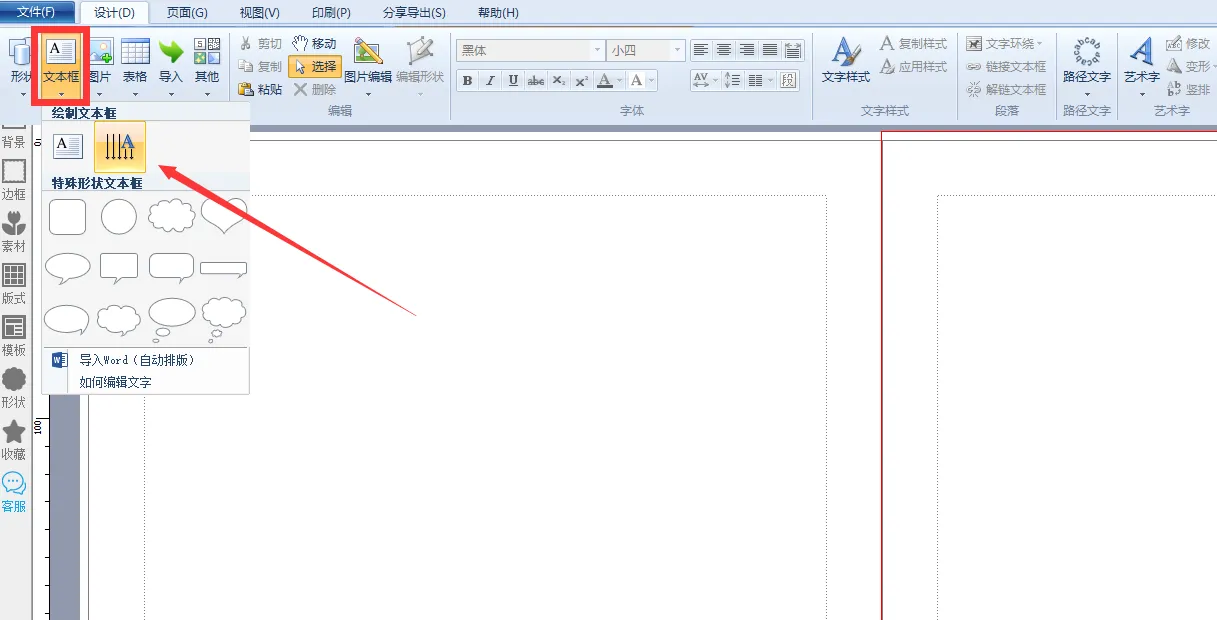The height and width of the screenshot is (620, 1217).
Task: Toggle bold text formatting
Action: point(467,81)
